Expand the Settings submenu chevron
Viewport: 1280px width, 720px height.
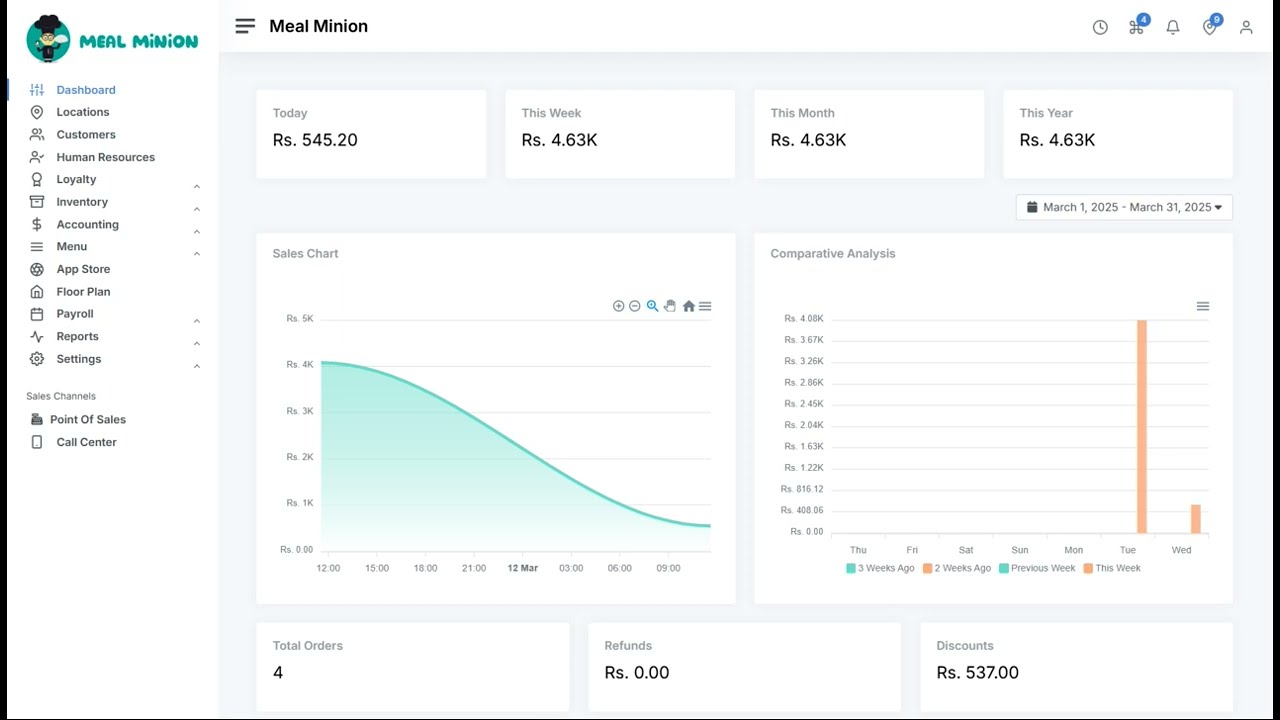pyautogui.click(x=197, y=366)
